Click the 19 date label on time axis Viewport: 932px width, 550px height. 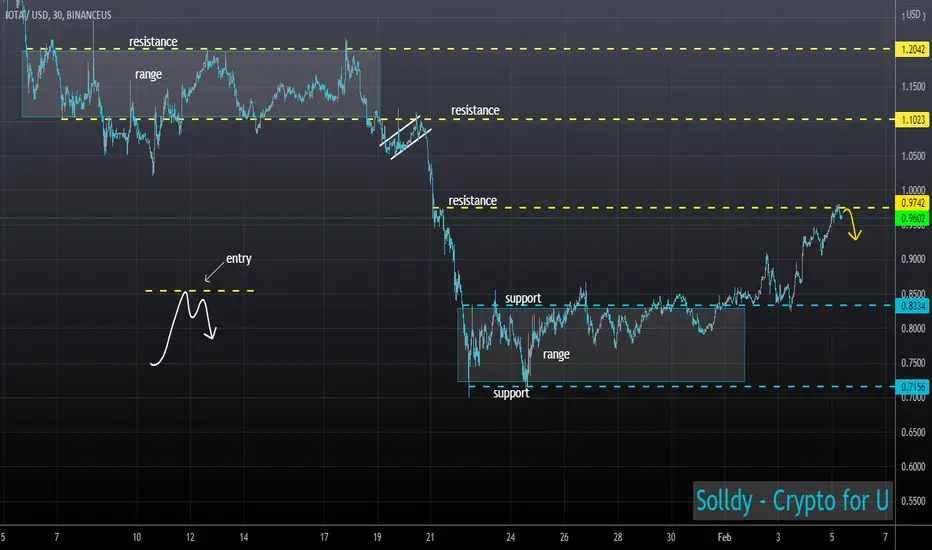coord(377,537)
